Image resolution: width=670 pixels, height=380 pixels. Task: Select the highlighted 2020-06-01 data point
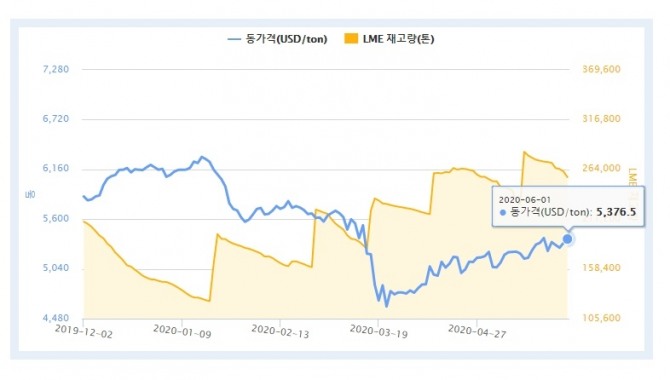click(x=567, y=239)
